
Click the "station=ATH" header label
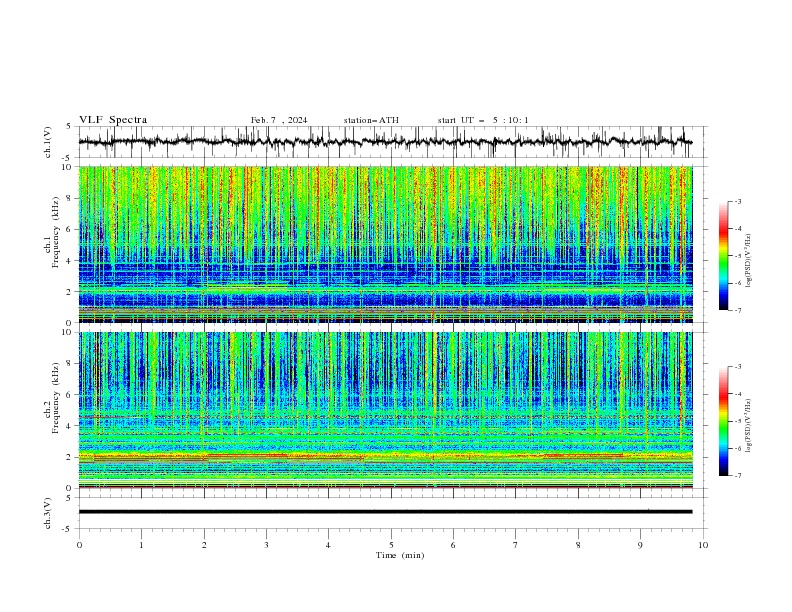(x=371, y=120)
